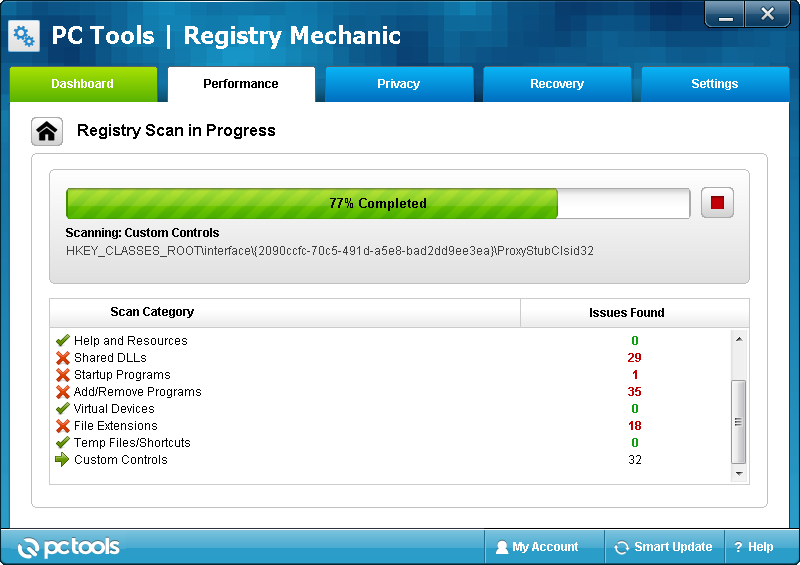The height and width of the screenshot is (565, 800).
Task: Click the 32 issues count for Custom Controls
Action: tap(634, 460)
